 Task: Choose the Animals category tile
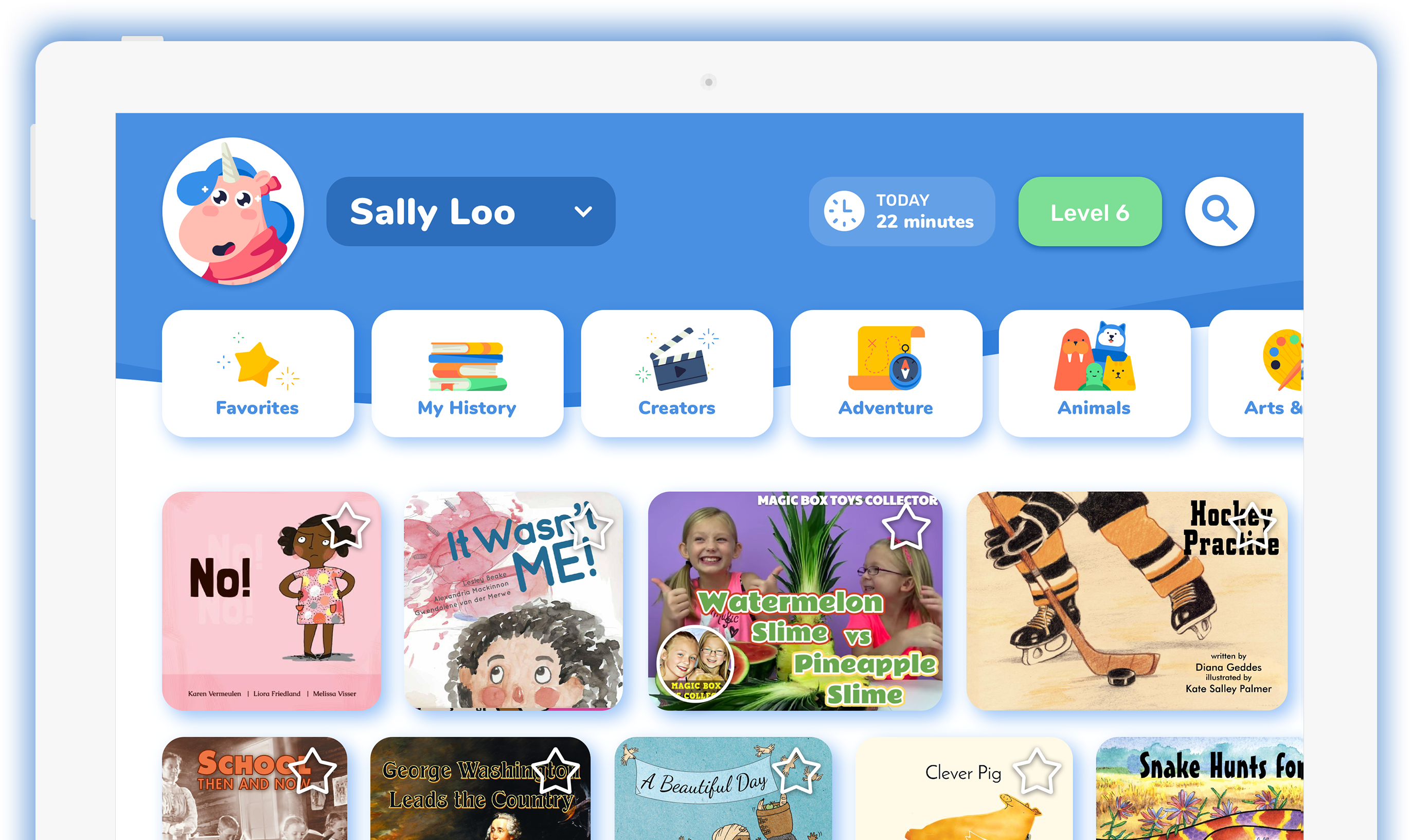click(1094, 373)
